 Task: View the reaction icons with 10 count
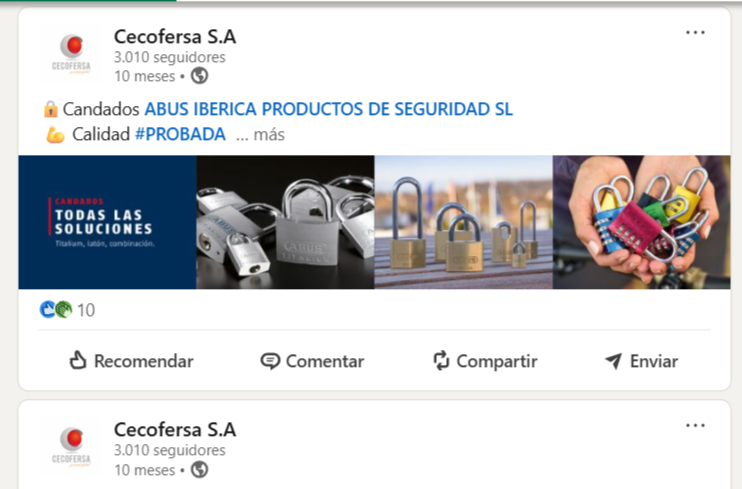coord(67,310)
